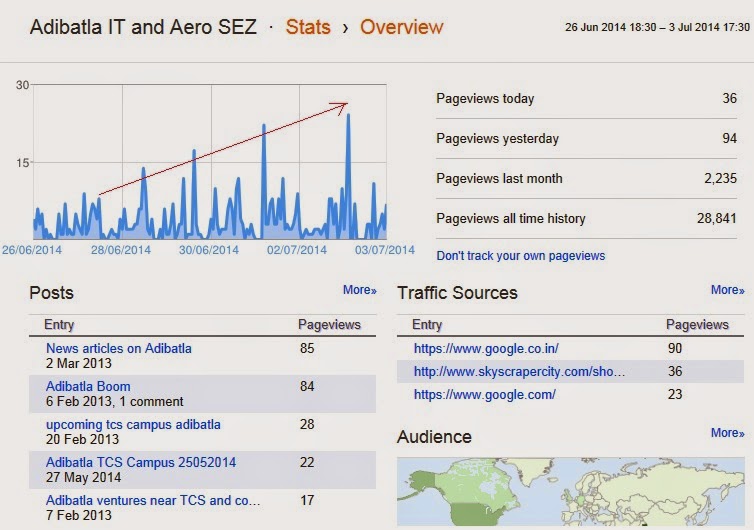Click the Audience world map thumbnail
The height and width of the screenshot is (530, 754).
tap(570, 491)
